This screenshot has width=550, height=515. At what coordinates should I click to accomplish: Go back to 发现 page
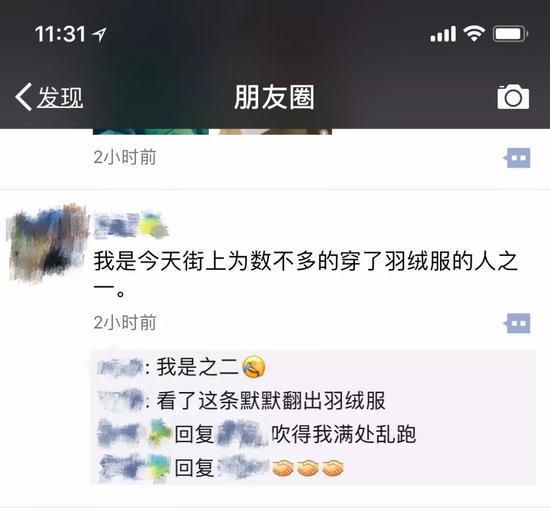tap(49, 97)
